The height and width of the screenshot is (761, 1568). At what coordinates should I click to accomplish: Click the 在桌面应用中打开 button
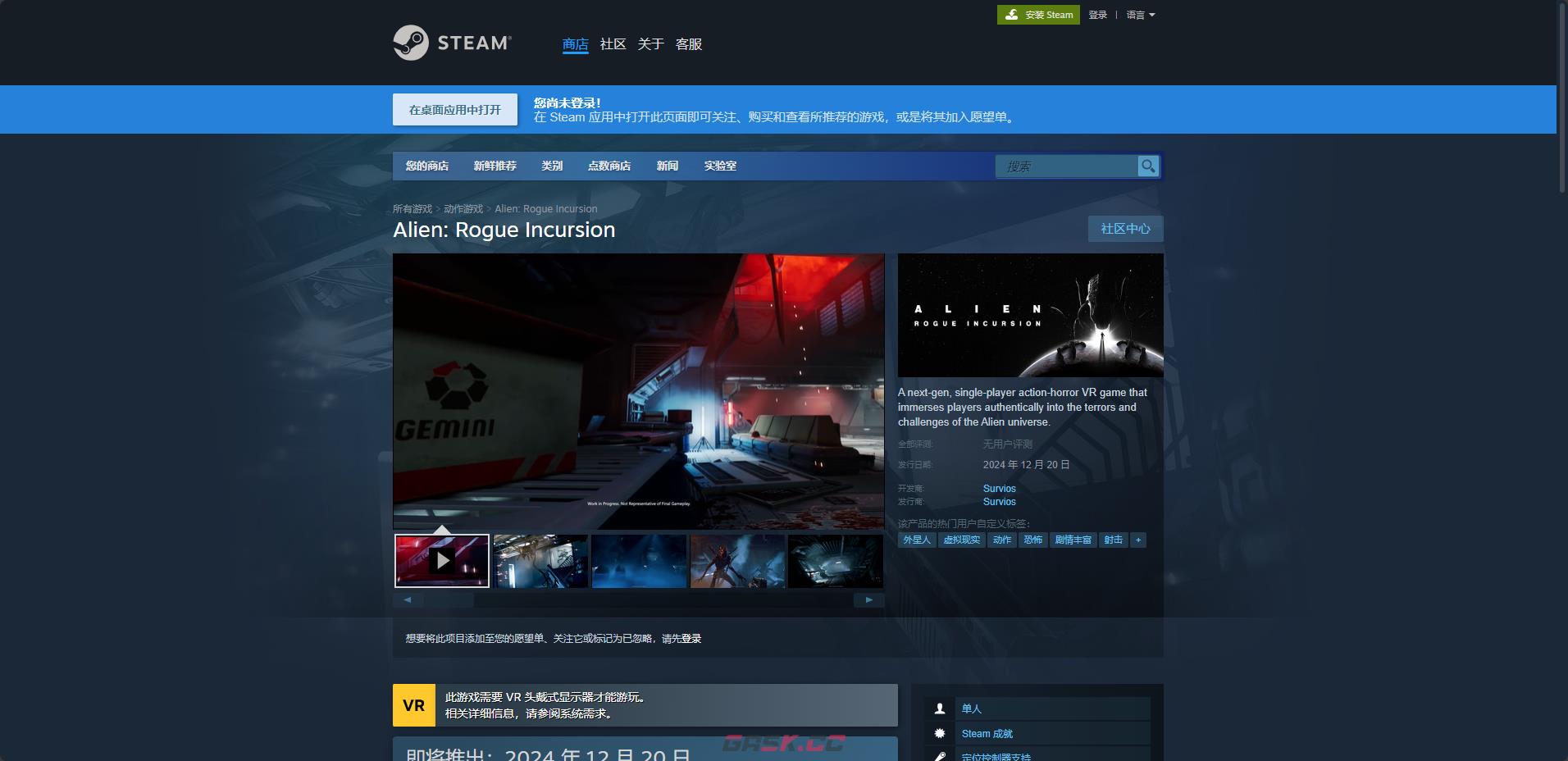pyautogui.click(x=455, y=110)
